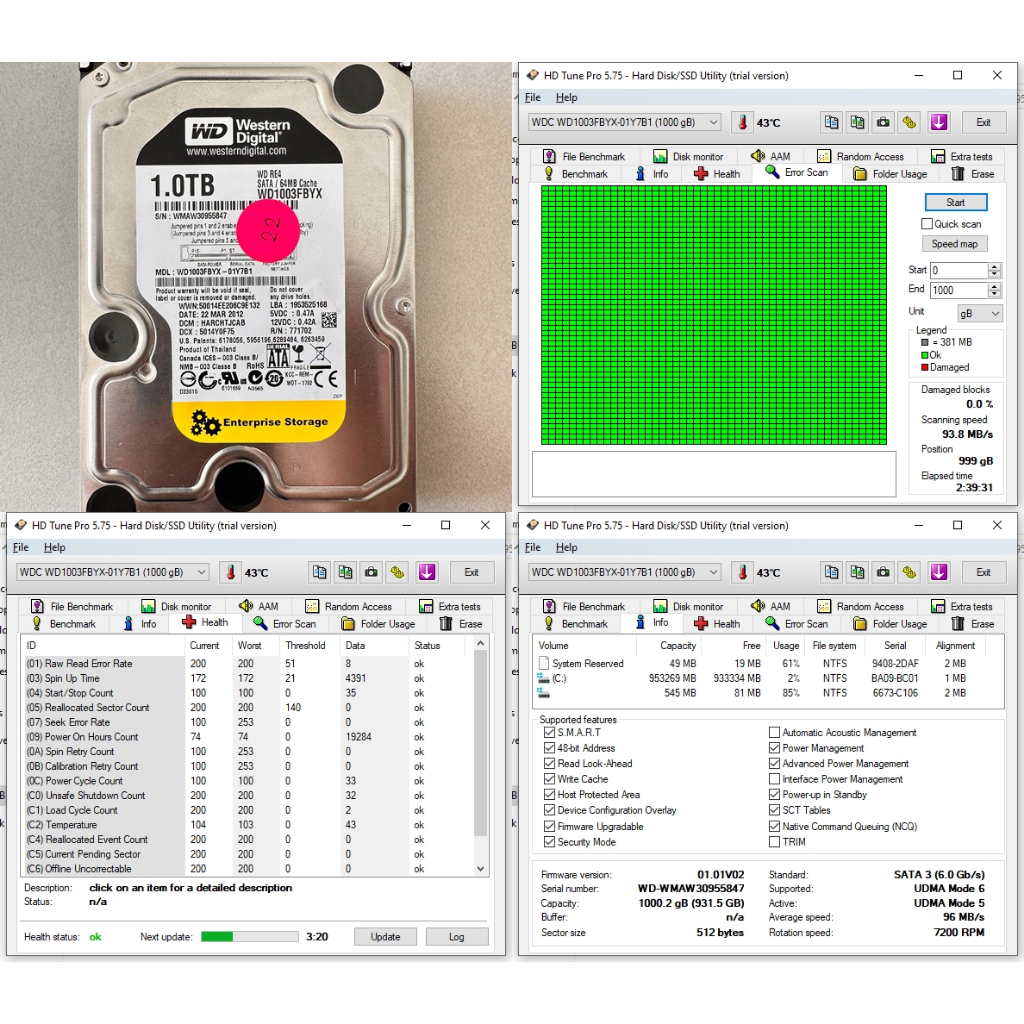Viewport: 1024px width, 1024px height.
Task: Switch to Disk monitor tab in Info window
Action: 686,606
